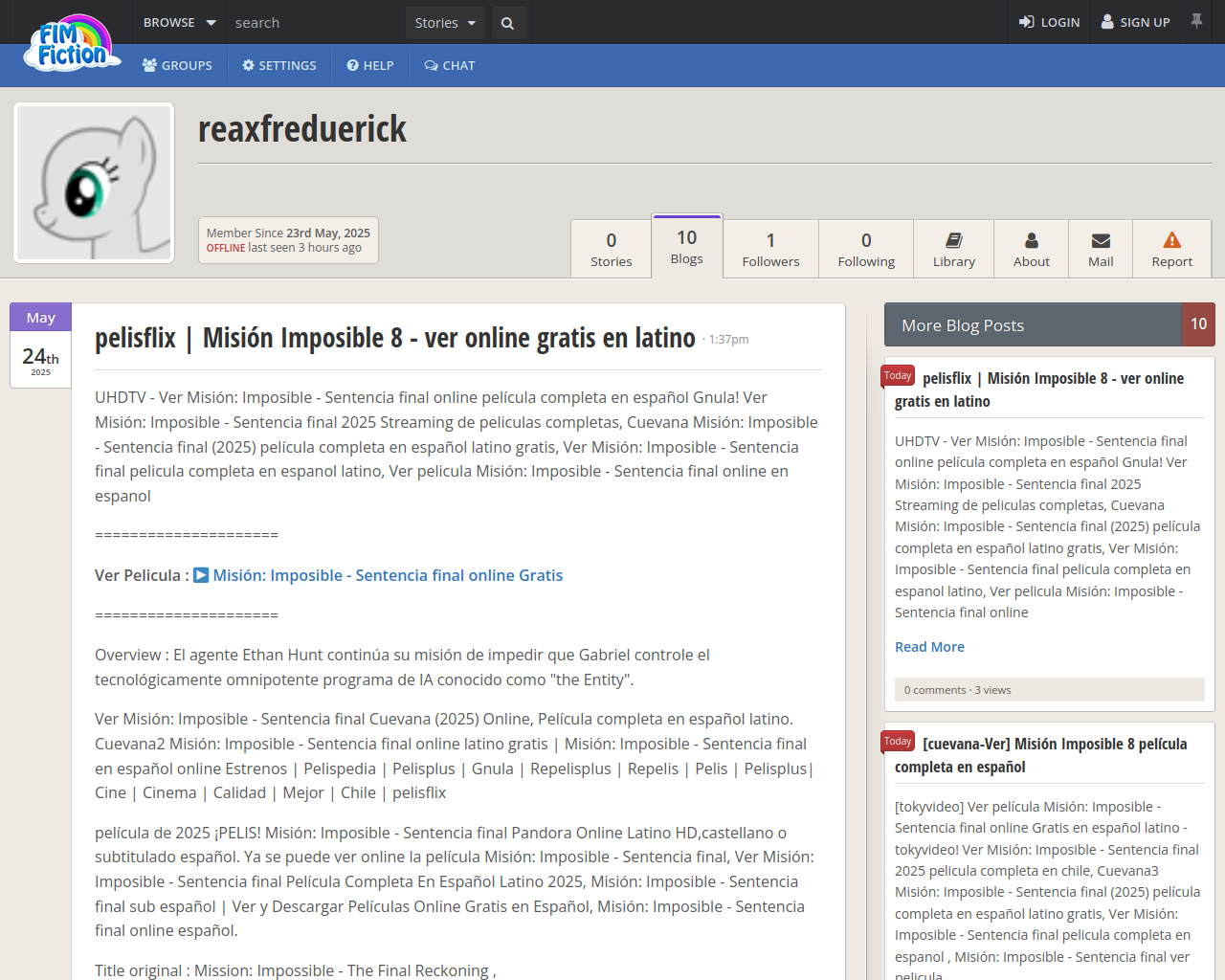Click '0 comments · 3 views' bar
Screen dimensions: 1225x980
coord(1050,690)
